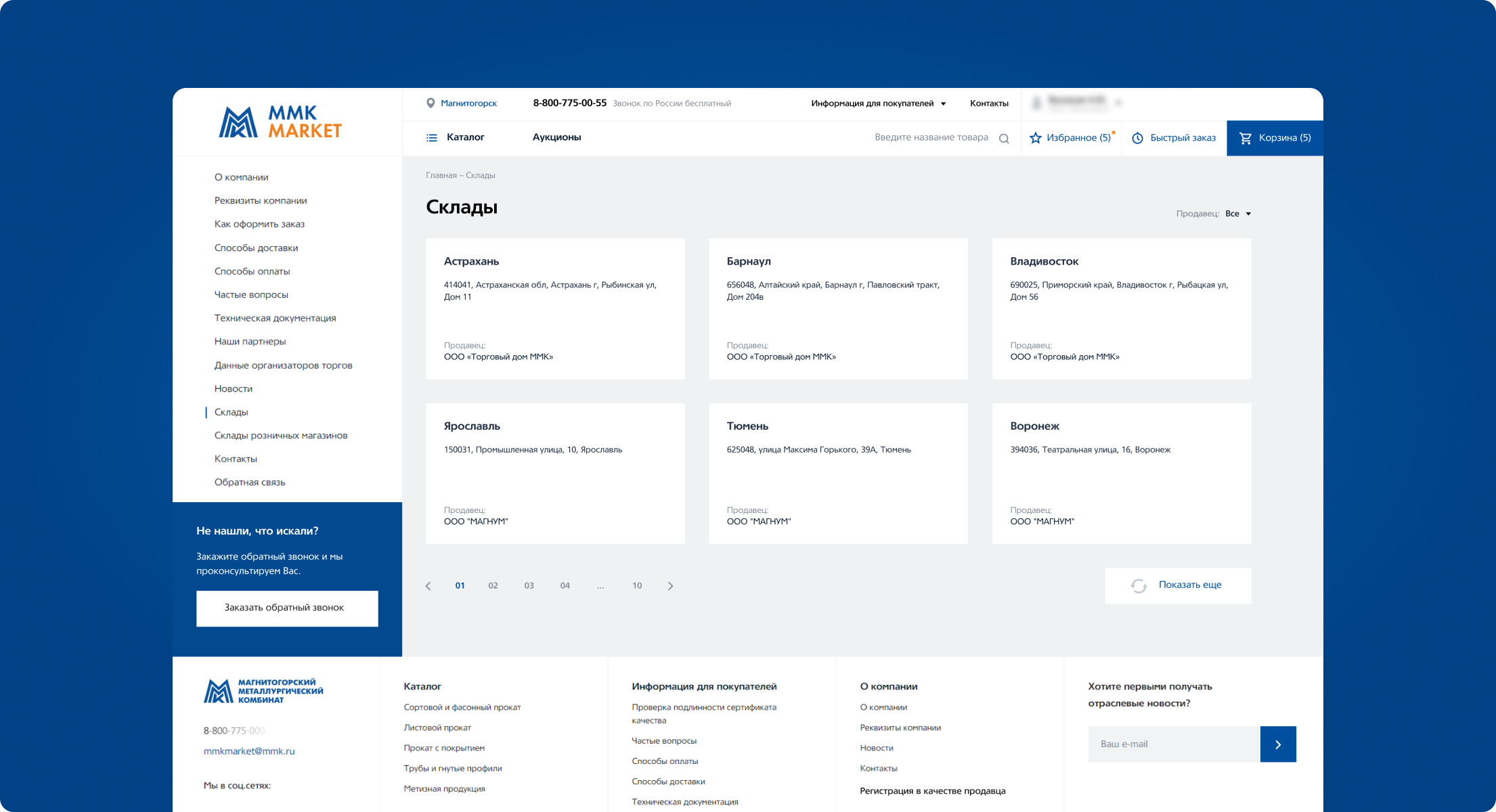1496x812 pixels.
Task: Click the search magnifier icon
Action: click(1004, 139)
